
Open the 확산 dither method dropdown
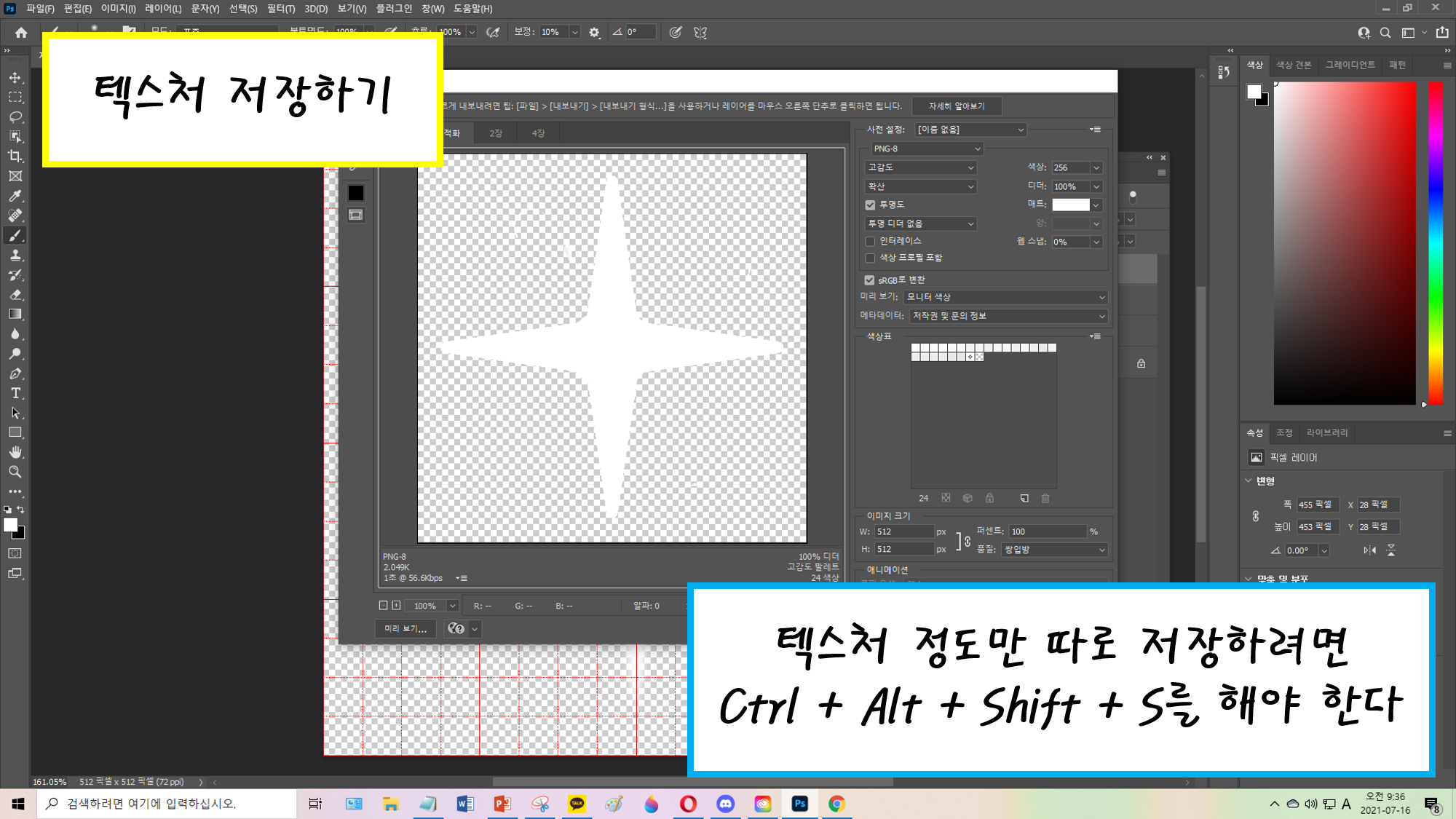point(921,186)
